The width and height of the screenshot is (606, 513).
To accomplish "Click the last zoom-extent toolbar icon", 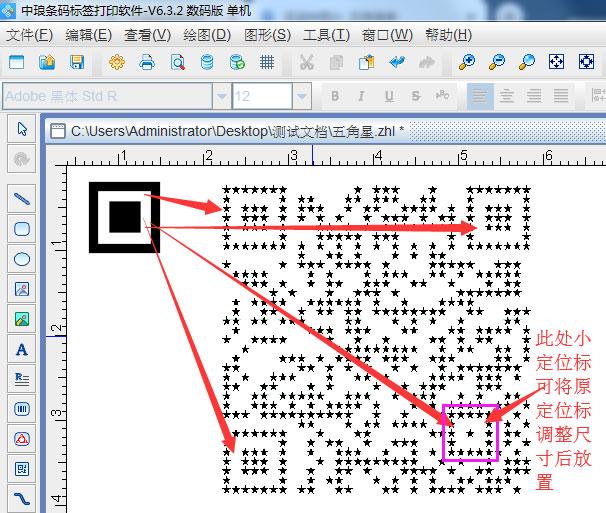I will click(x=586, y=62).
